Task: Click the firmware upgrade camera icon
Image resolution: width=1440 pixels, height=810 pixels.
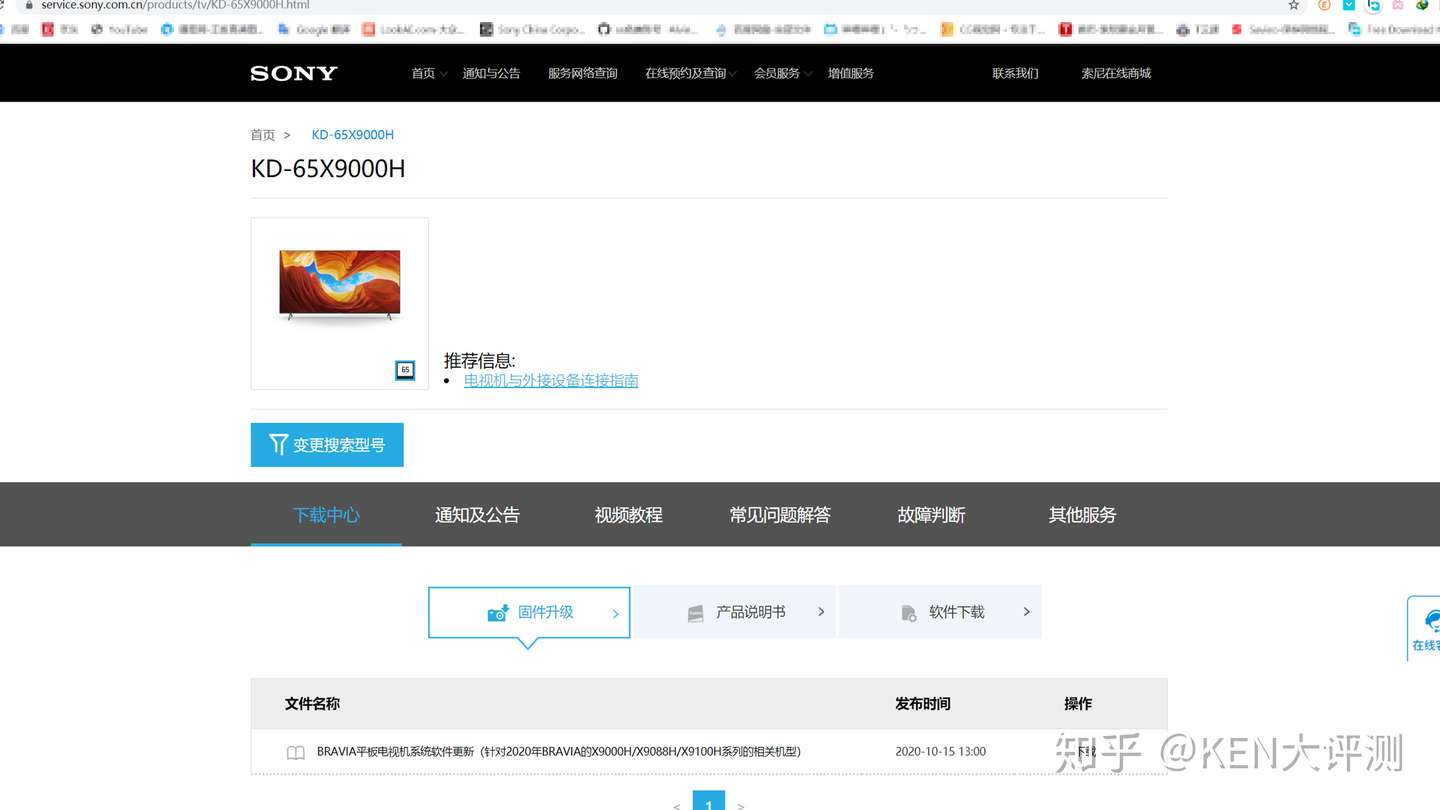Action: (498, 613)
